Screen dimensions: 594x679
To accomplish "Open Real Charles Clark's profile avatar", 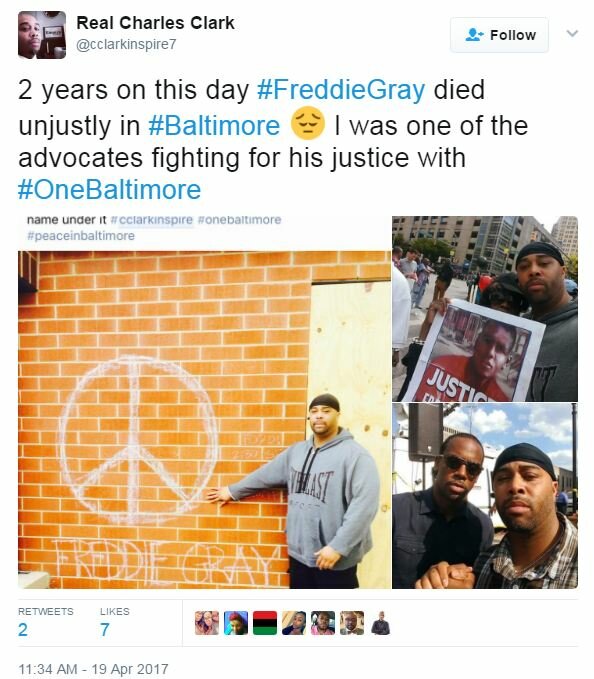I will tap(42, 35).
